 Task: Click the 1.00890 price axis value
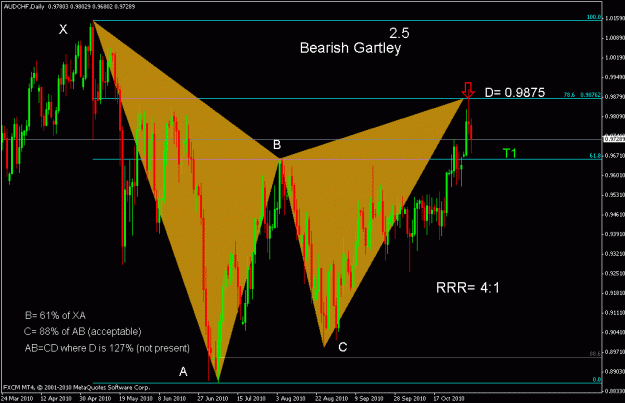[615, 38]
